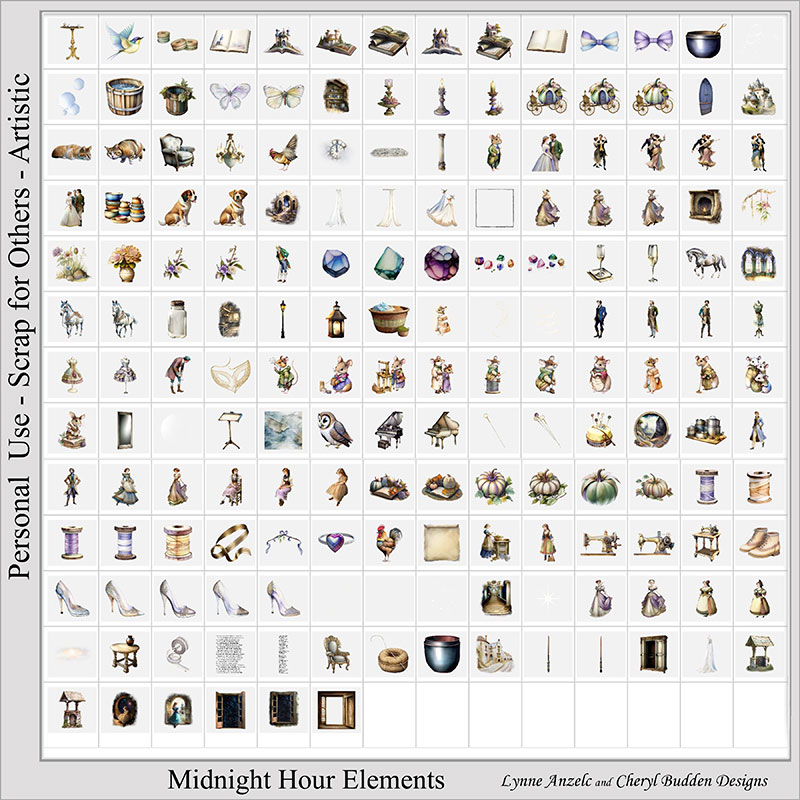This screenshot has height=800, width=800.
Task: Select the blue rowboat element
Action: pos(706,96)
